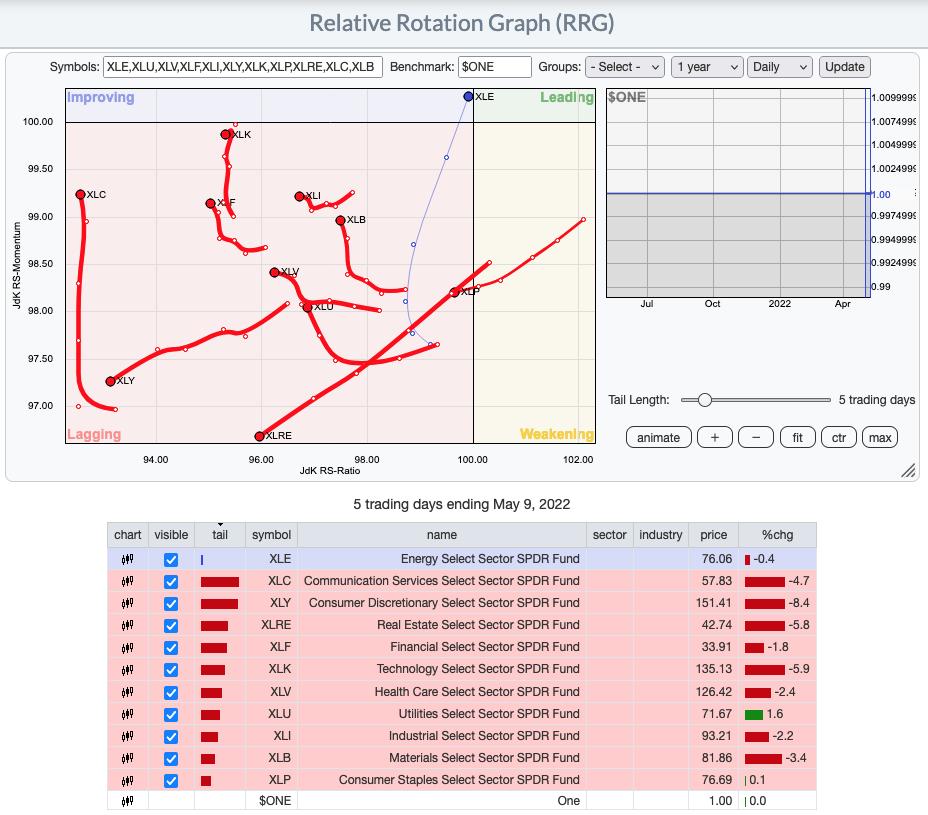The width and height of the screenshot is (928, 815).
Task: Click the fit button
Action: (x=797, y=437)
